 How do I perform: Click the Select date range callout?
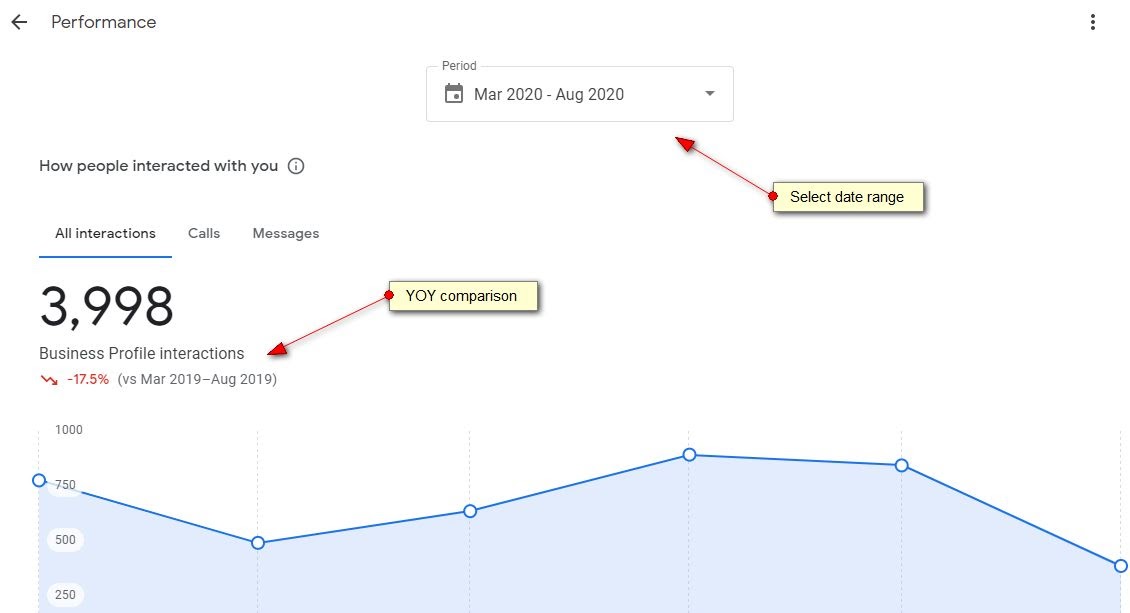pos(847,197)
